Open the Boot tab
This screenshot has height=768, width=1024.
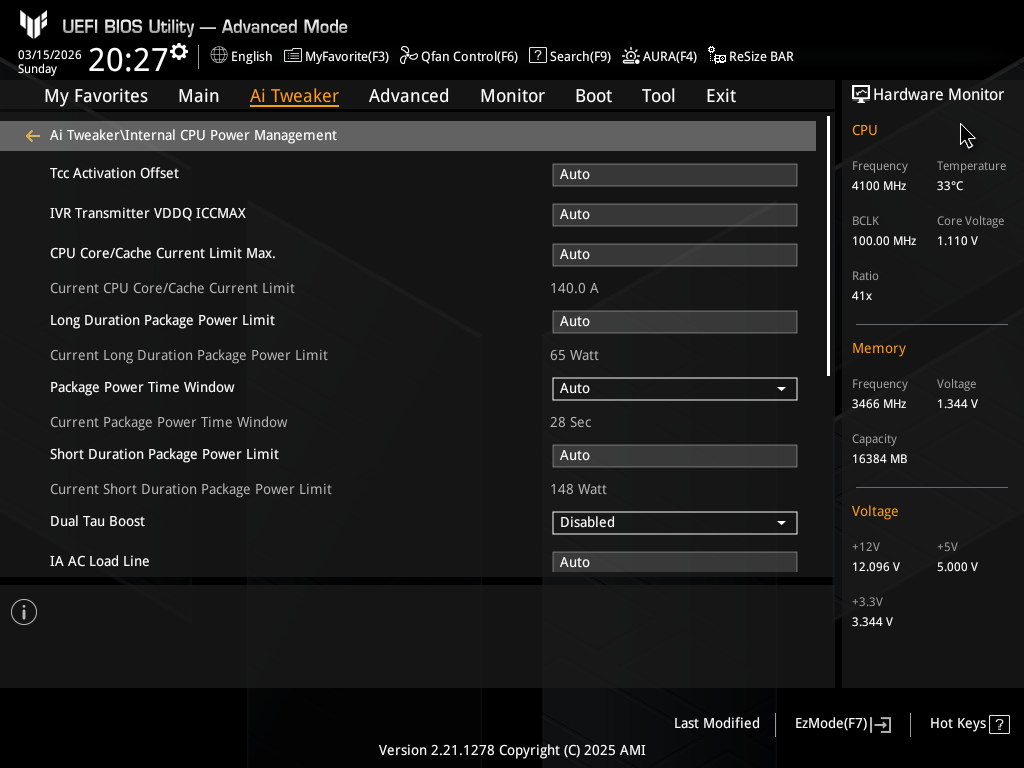tap(594, 96)
